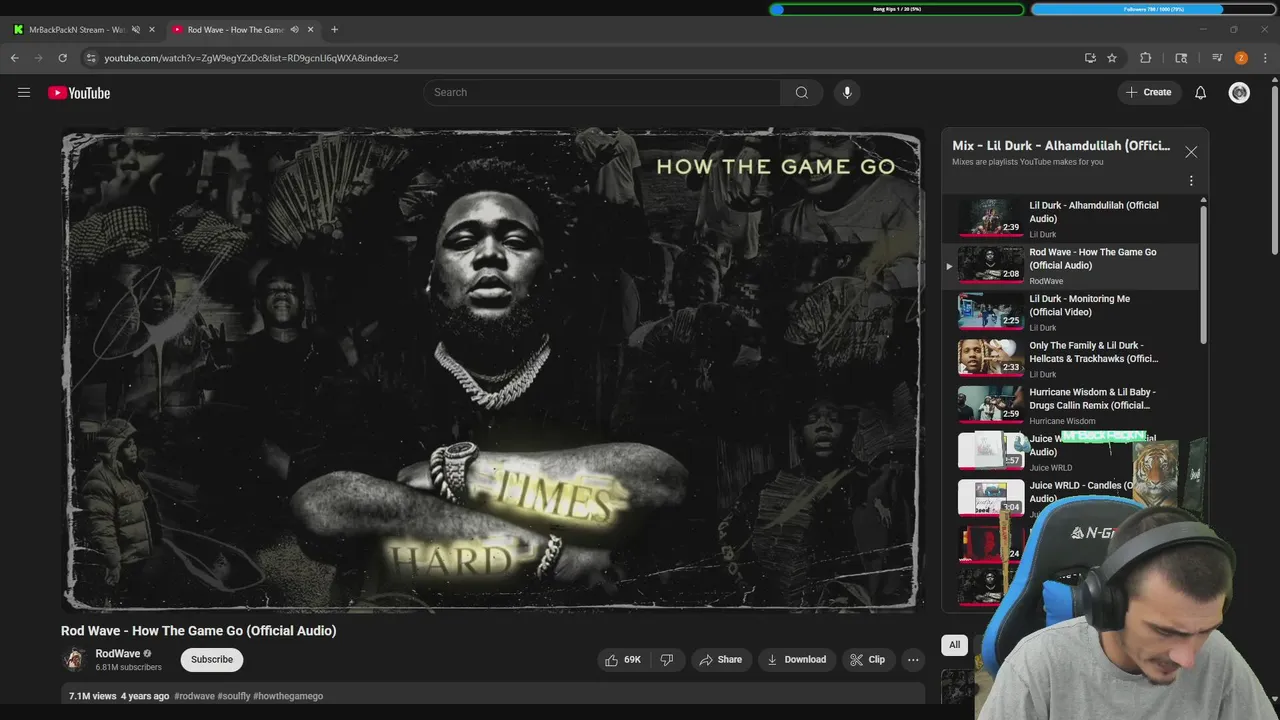Image resolution: width=1280 pixels, height=720 pixels.
Task: Select the Rod Wave - How The Game tab
Action: pyautogui.click(x=235, y=29)
